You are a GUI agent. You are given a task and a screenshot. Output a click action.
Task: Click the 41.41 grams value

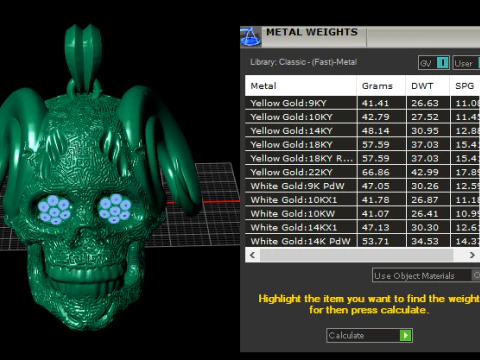point(375,103)
